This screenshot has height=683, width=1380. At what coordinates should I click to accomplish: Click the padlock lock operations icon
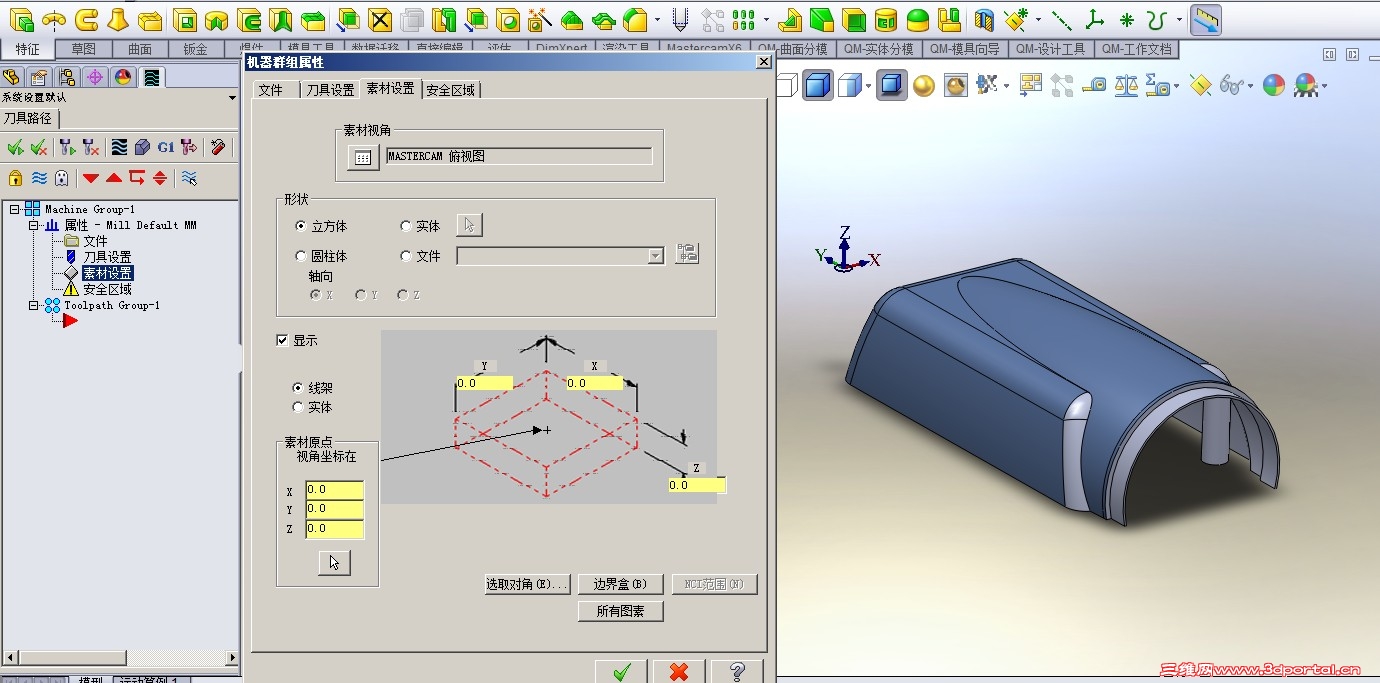click(15, 178)
